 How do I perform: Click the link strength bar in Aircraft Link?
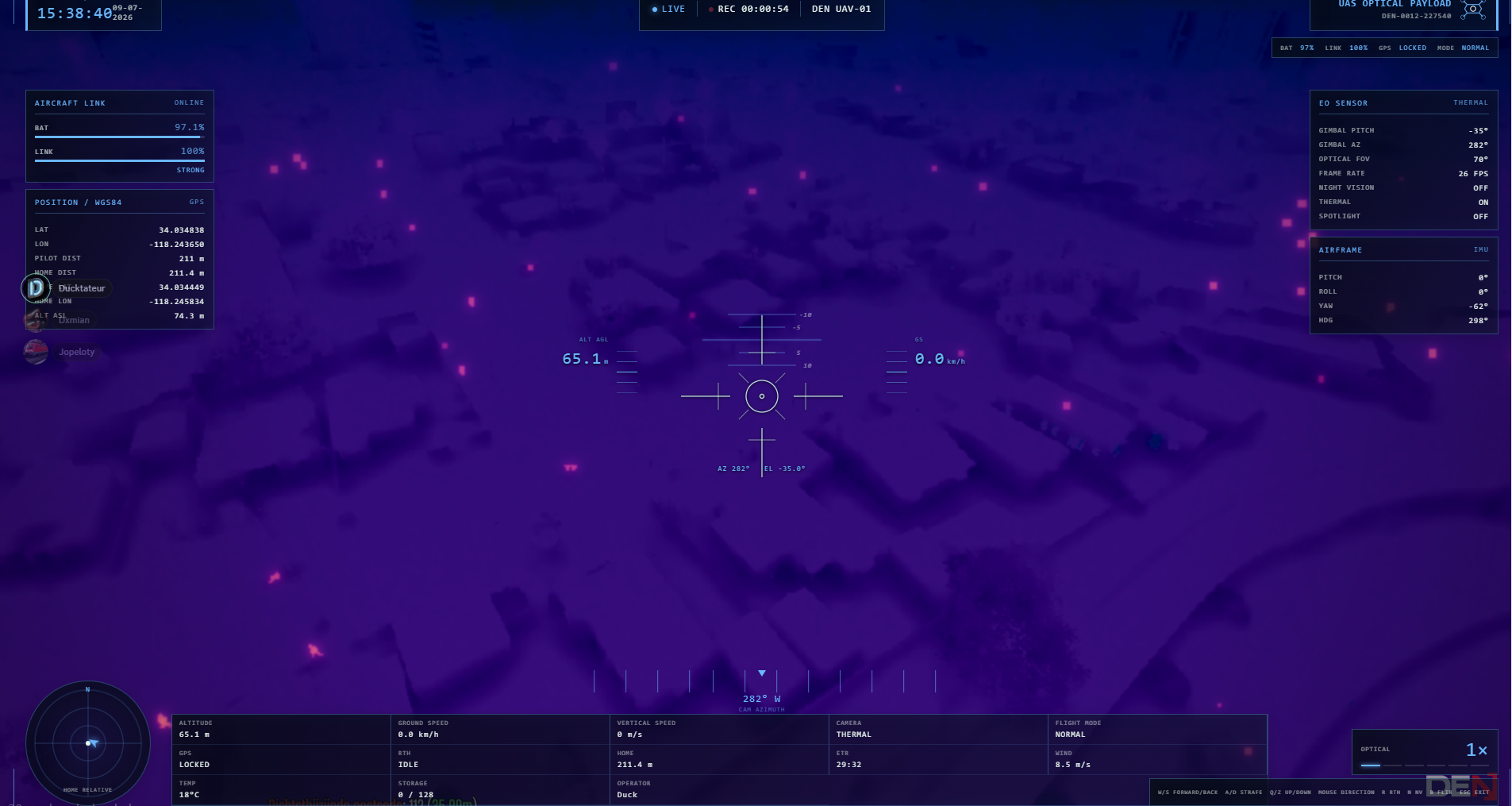click(119, 160)
